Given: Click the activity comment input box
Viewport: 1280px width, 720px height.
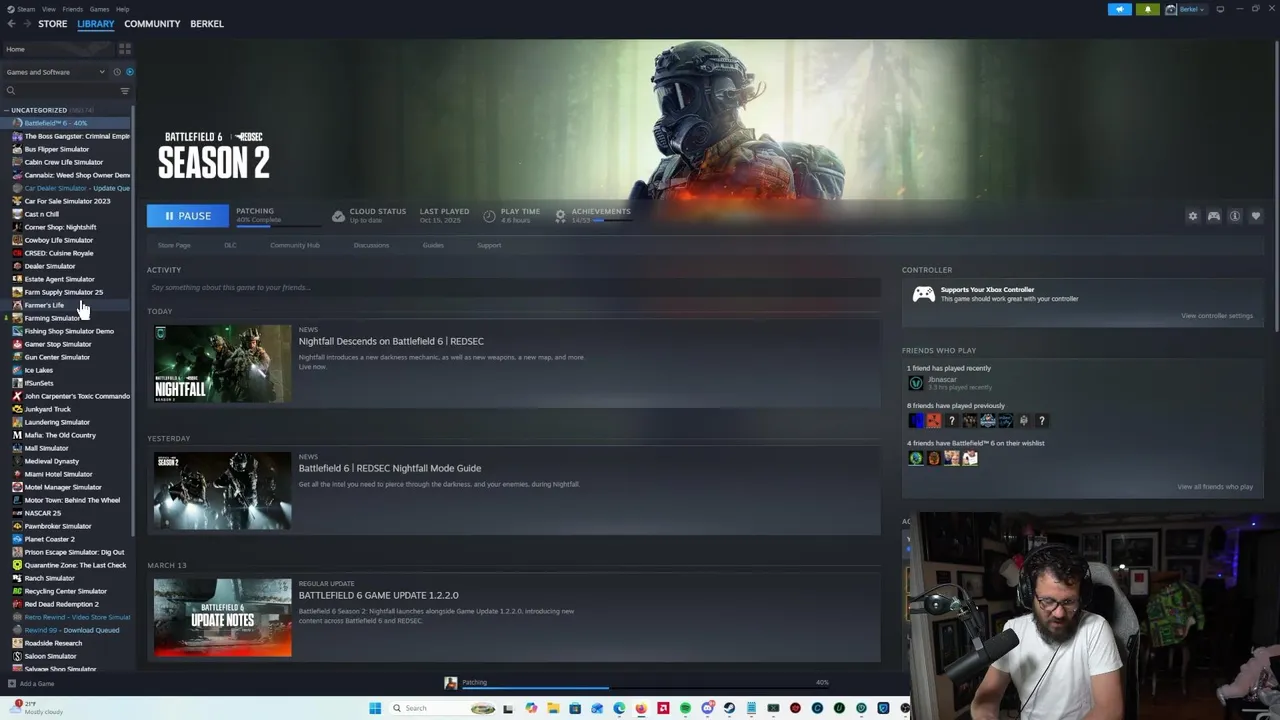Looking at the screenshot, I should tap(514, 288).
